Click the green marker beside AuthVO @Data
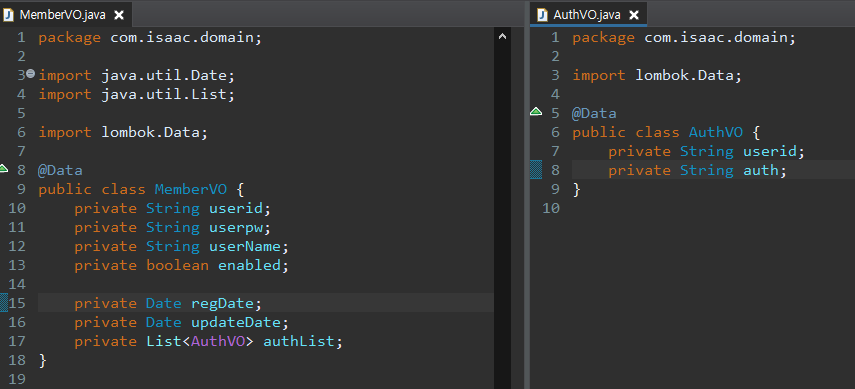The width and height of the screenshot is (855, 389). [536, 112]
